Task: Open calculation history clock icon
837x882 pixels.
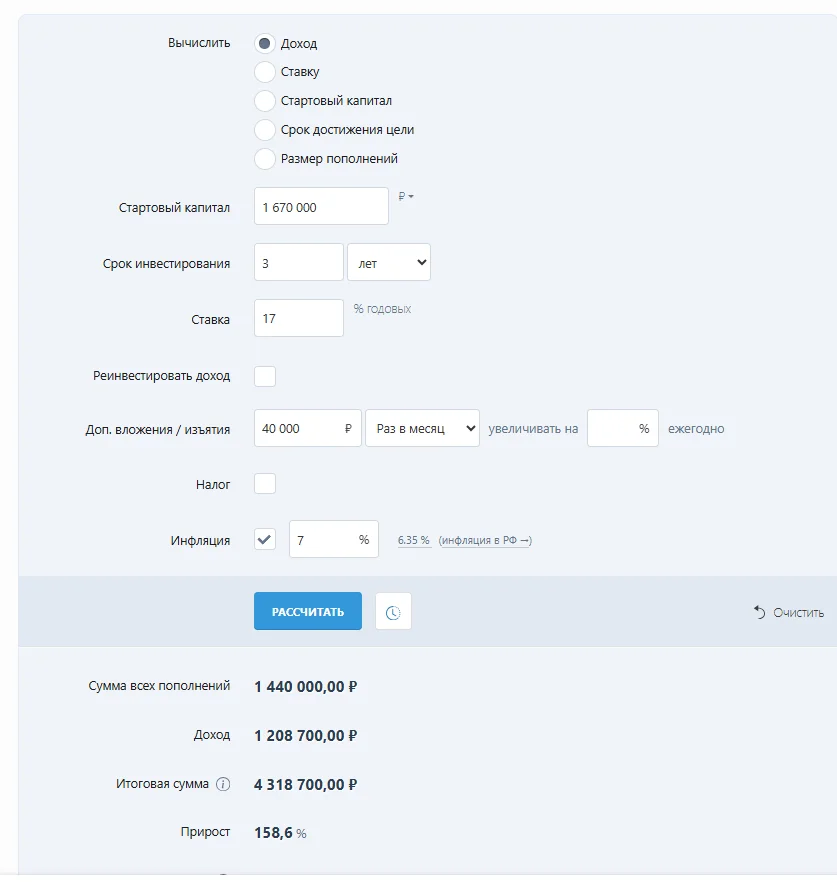Action: [393, 611]
